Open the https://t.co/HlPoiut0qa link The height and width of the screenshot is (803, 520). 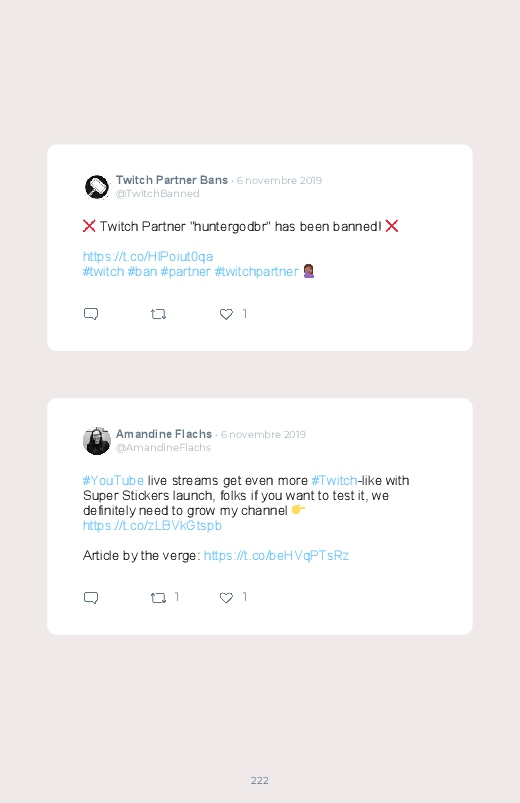pos(148,257)
